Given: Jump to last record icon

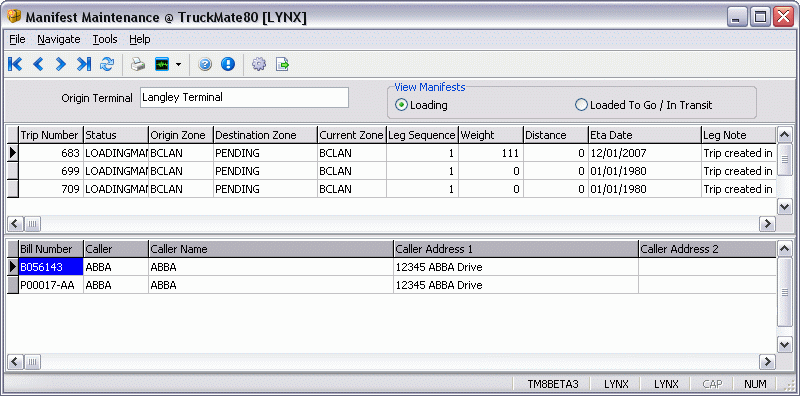Looking at the screenshot, I should [x=84, y=64].
